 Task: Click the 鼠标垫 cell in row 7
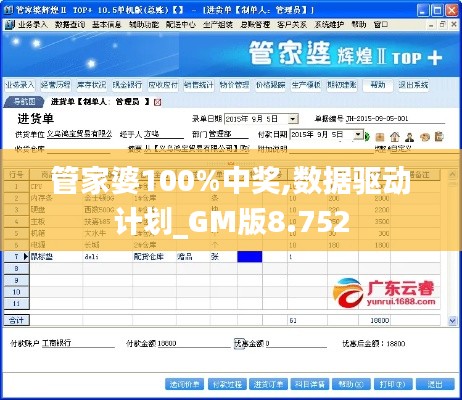pos(56,257)
